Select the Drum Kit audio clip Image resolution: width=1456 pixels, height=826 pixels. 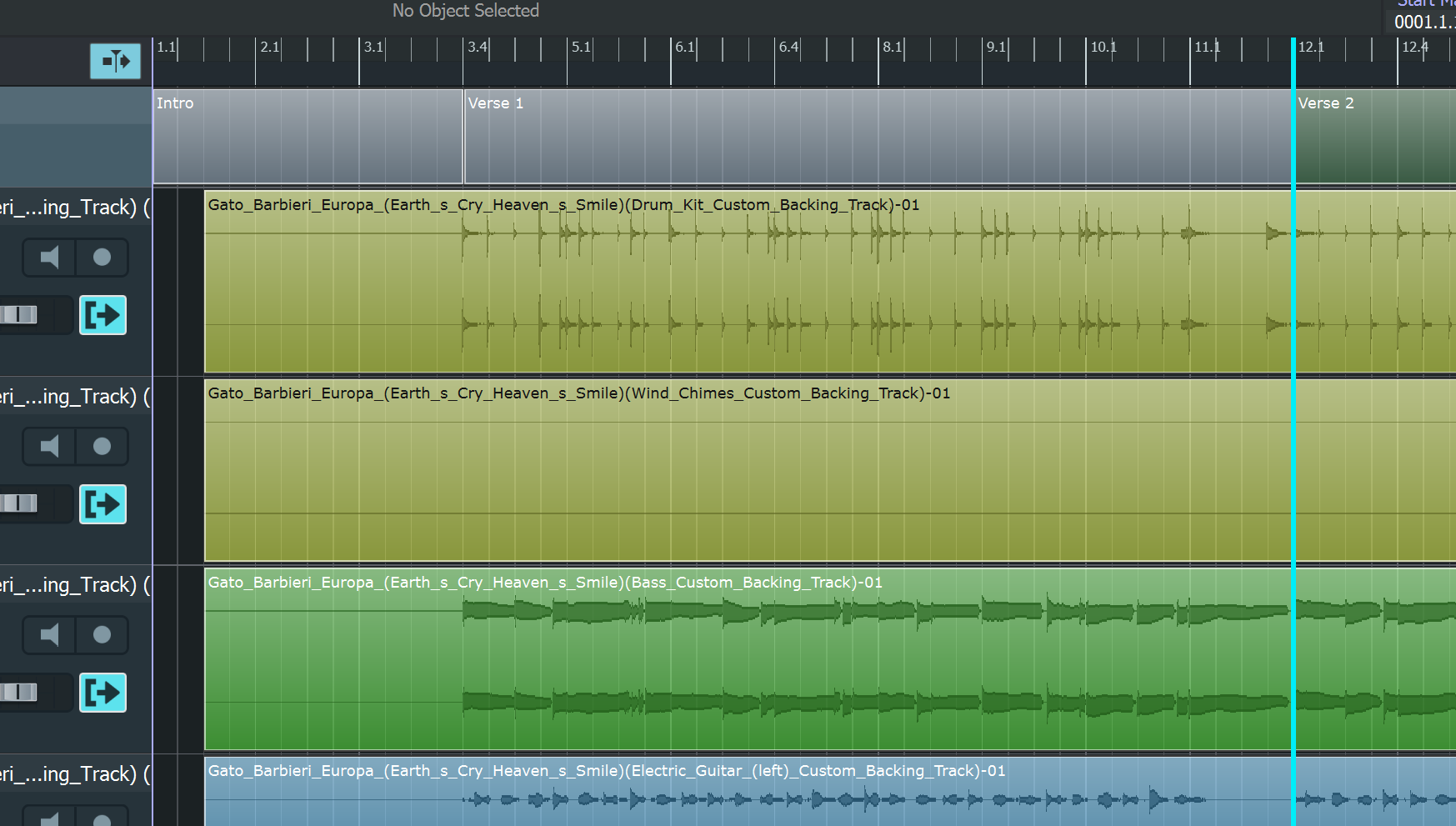(830, 282)
